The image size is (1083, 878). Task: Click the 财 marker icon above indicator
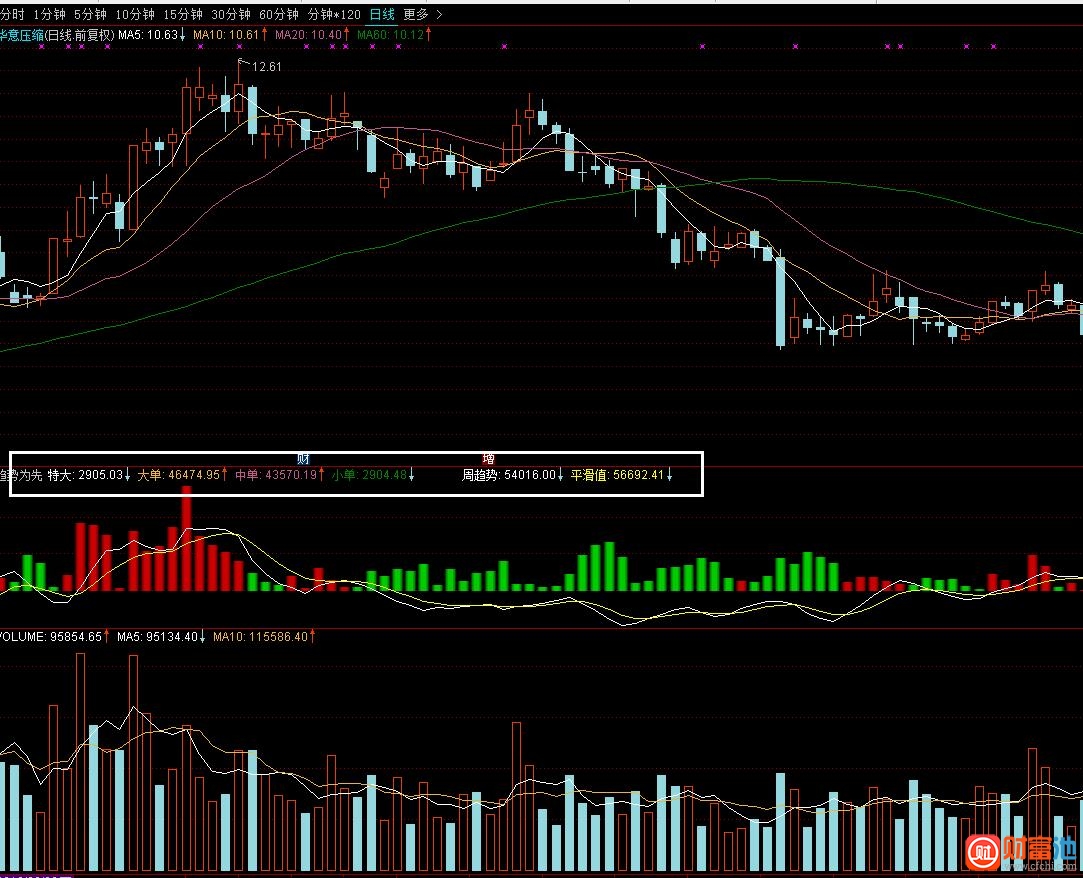click(303, 459)
